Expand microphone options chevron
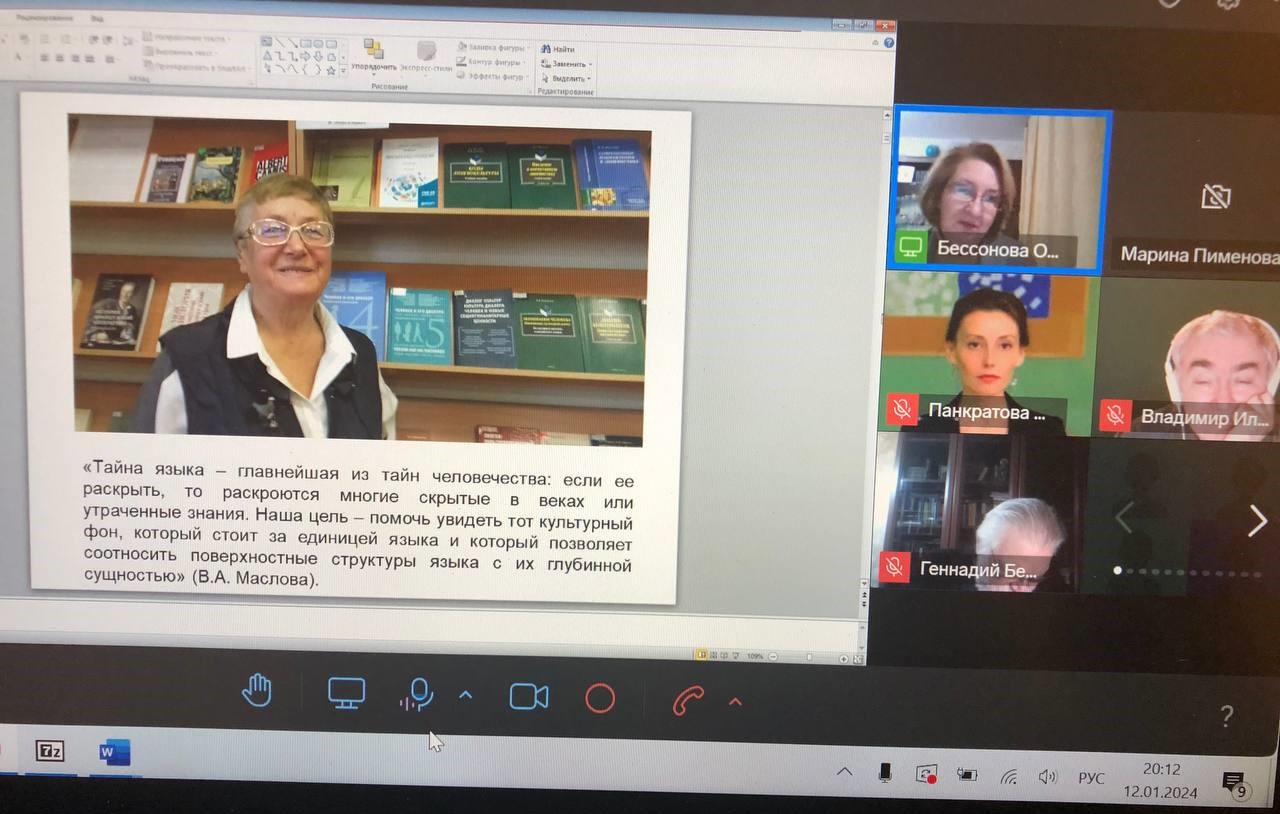The image size is (1280, 814). coord(465,696)
